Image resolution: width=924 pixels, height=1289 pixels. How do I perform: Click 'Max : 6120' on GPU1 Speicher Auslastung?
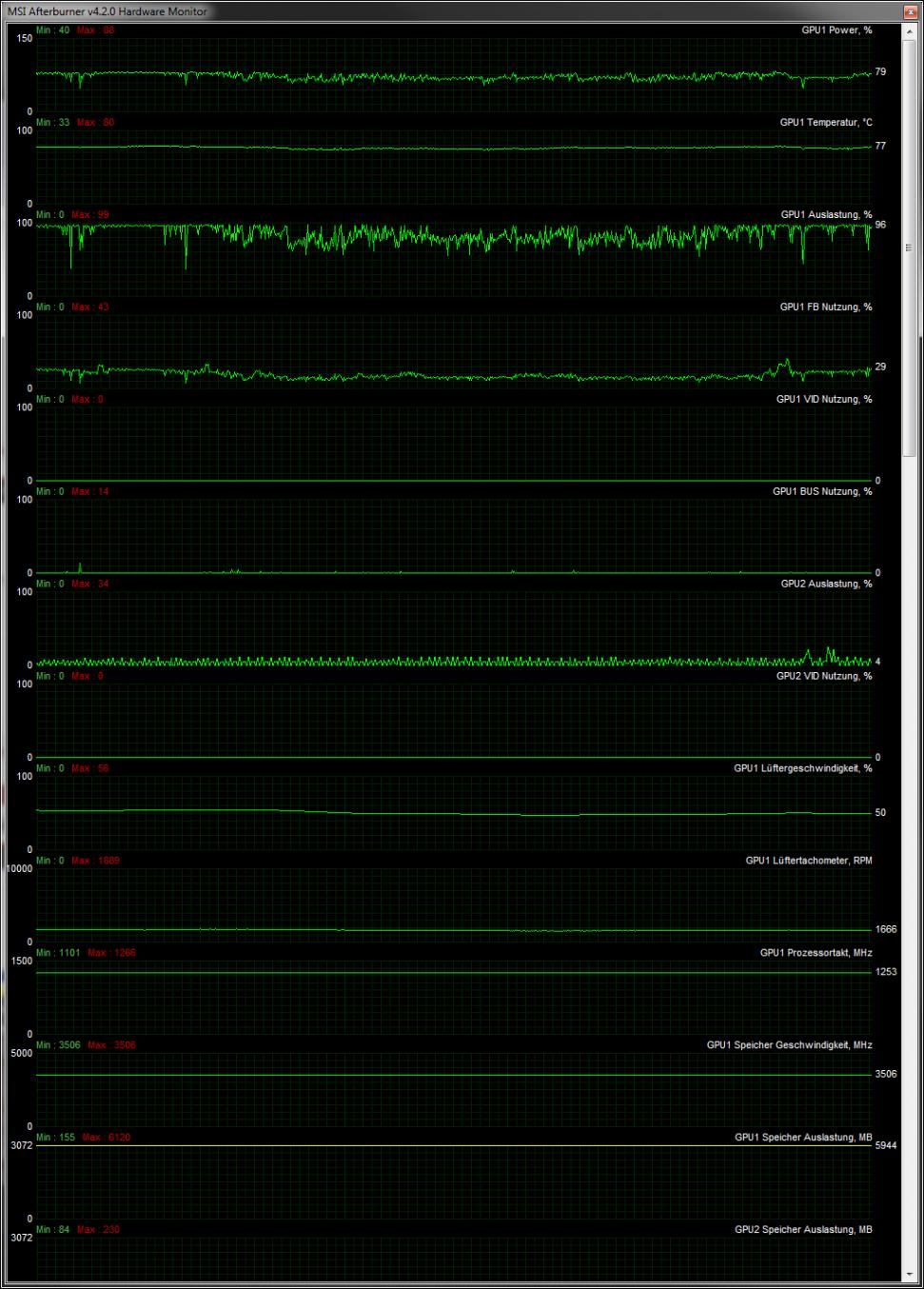pos(106,1139)
